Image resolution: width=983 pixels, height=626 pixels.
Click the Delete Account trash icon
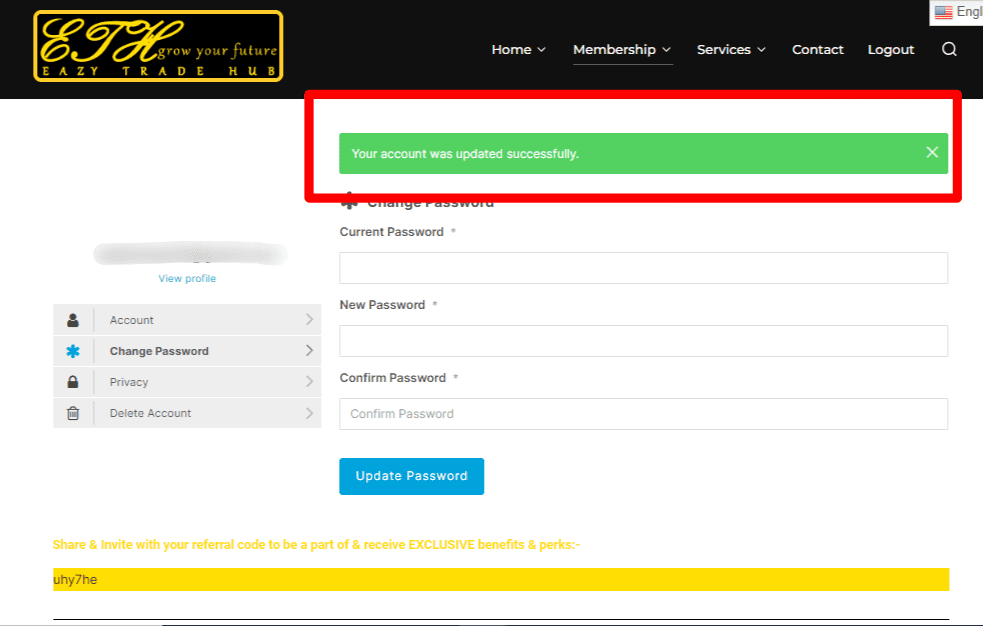coord(73,413)
